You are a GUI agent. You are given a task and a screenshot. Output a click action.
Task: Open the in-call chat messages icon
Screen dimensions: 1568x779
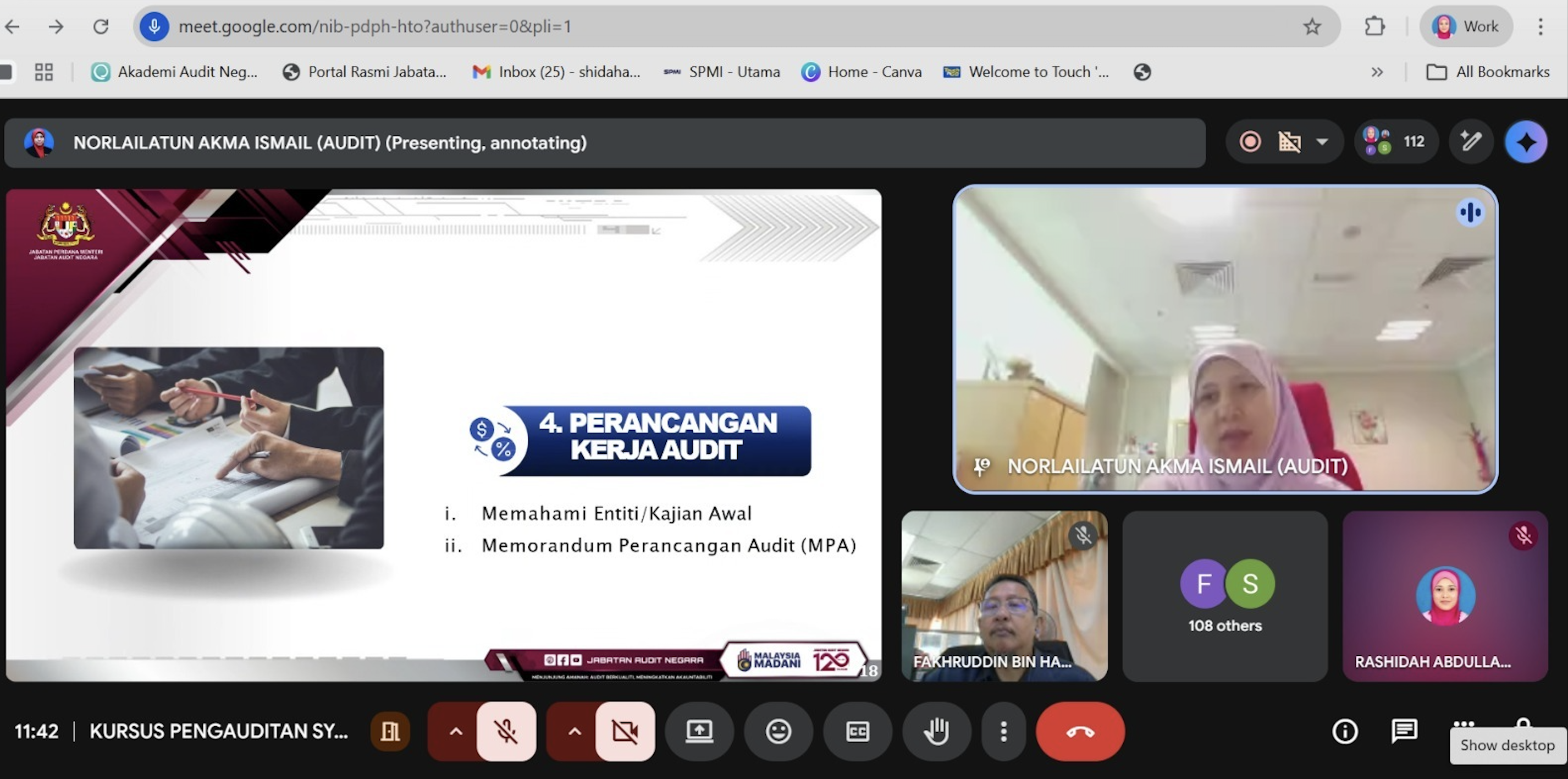coord(1404,731)
